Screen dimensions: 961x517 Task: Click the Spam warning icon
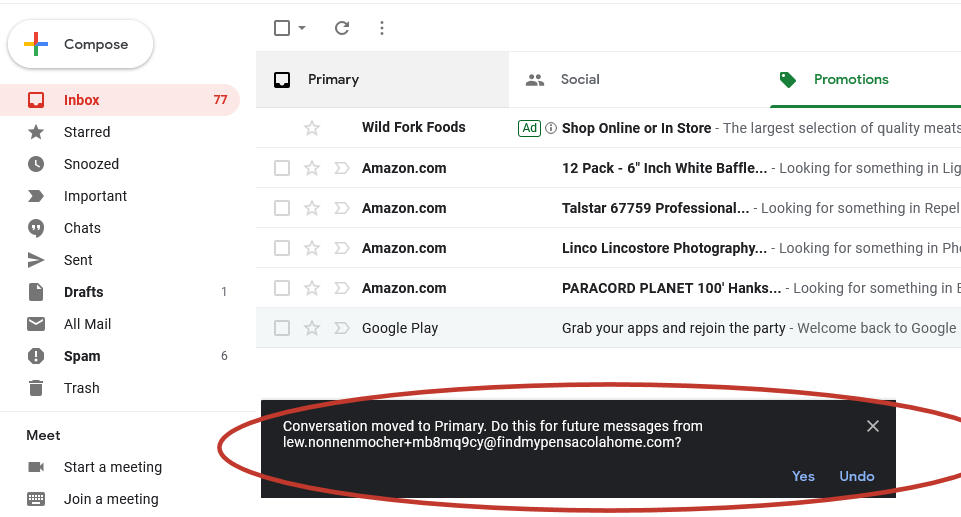click(36, 356)
